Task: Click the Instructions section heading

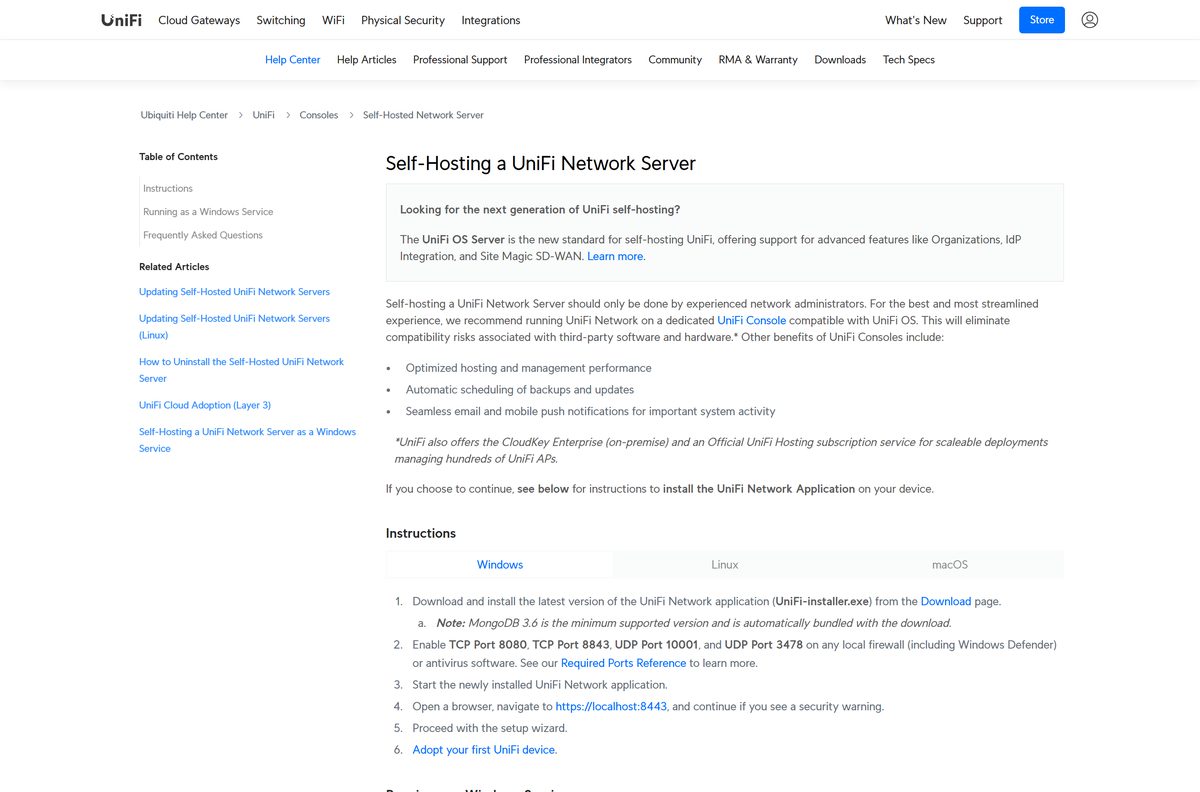Action: pyautogui.click(x=421, y=534)
